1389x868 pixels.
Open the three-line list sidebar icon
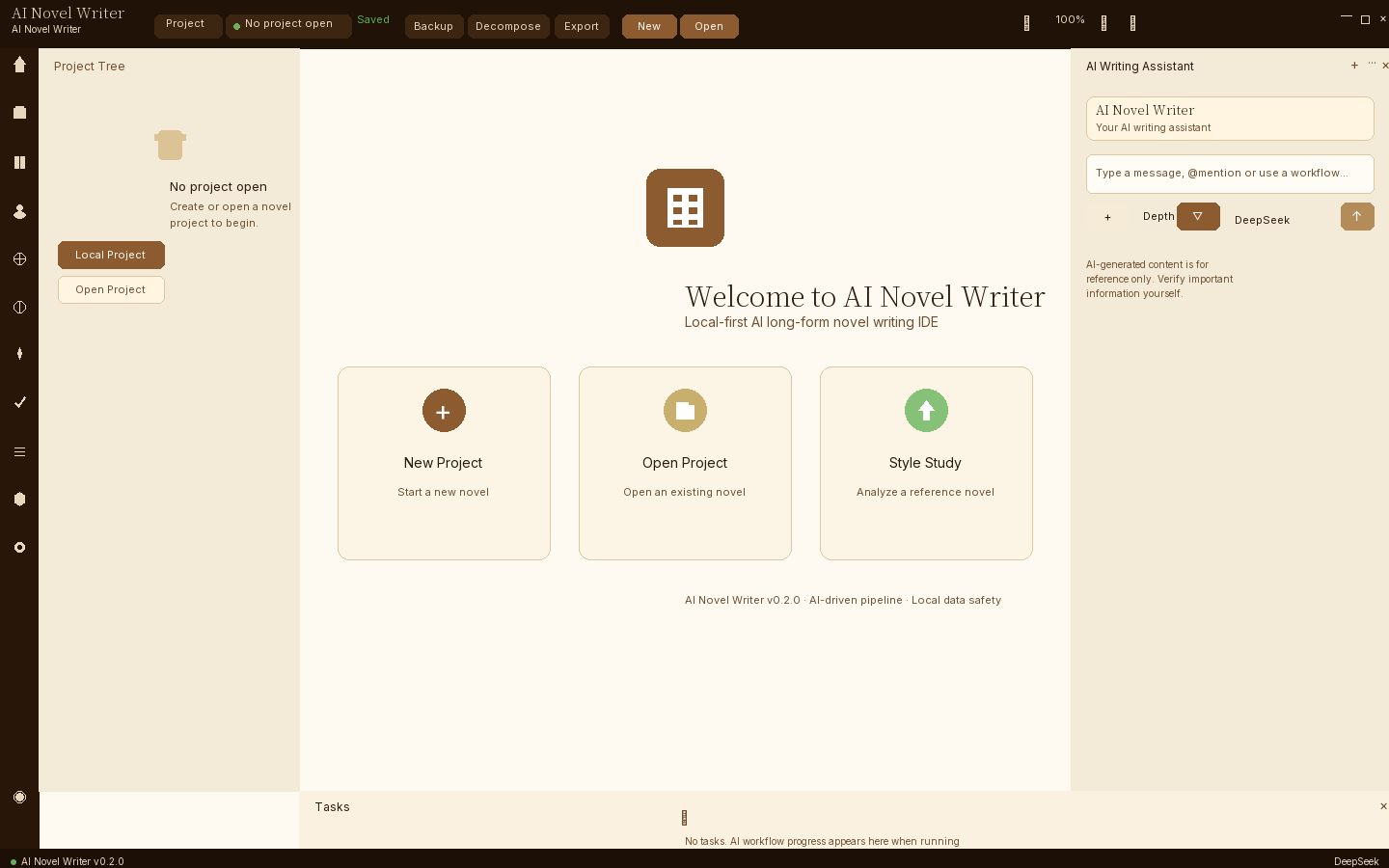pos(19,451)
